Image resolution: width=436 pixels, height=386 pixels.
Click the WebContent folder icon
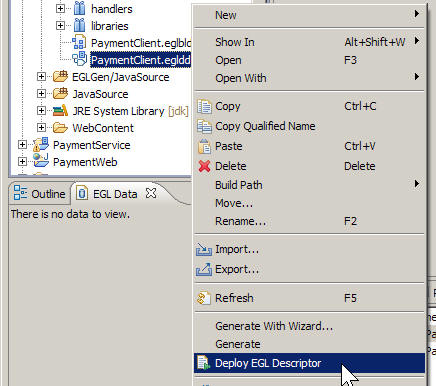coord(60,128)
